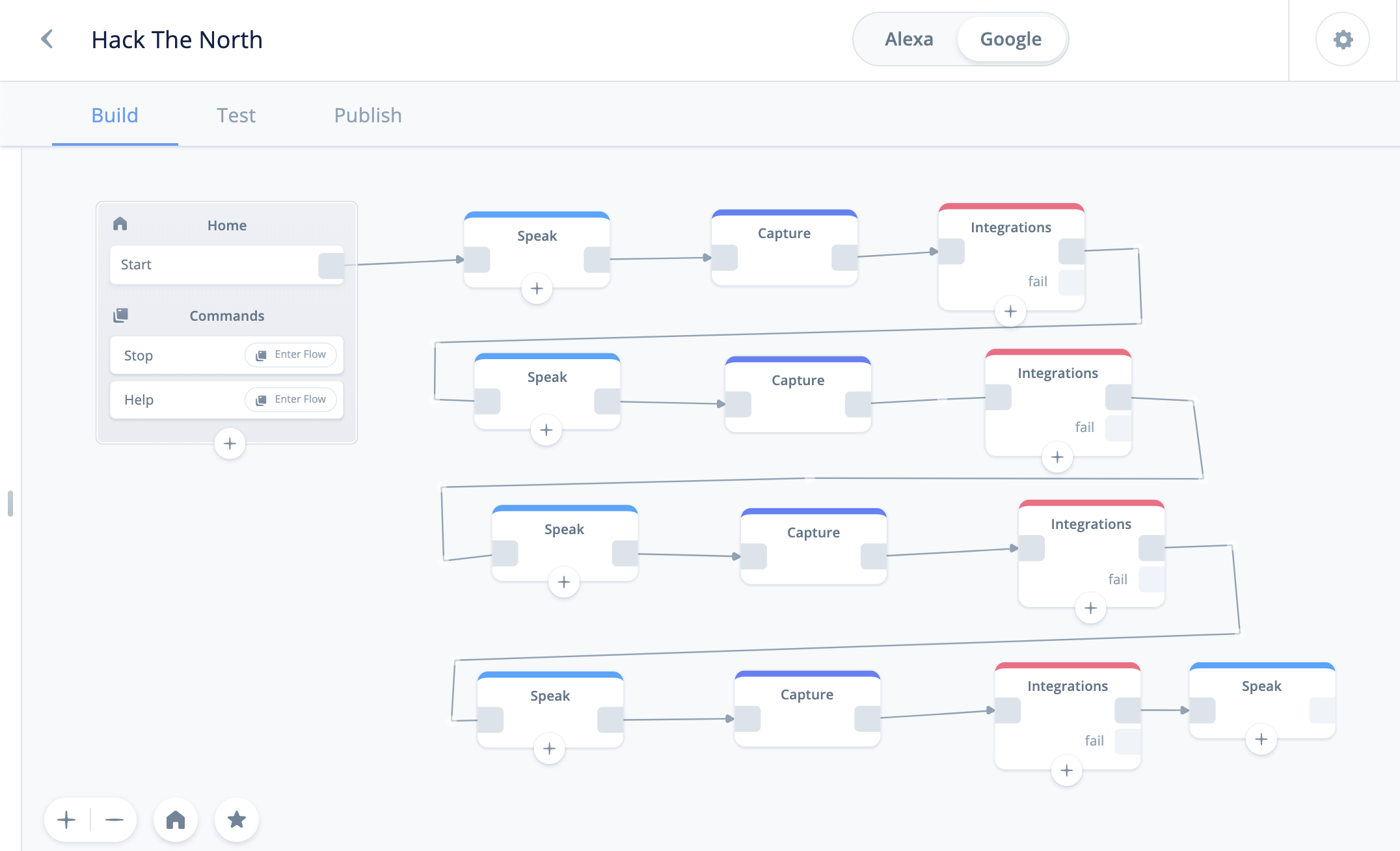This screenshot has height=851, width=1400.
Task: Go back using the left chevron arrow
Action: click(x=47, y=39)
